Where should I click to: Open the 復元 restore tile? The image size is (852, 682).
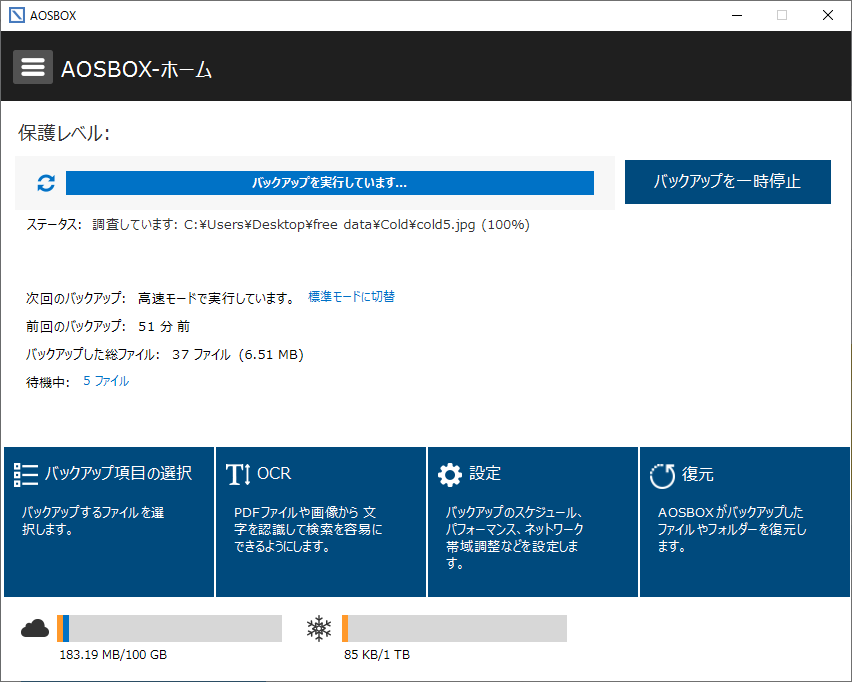744,522
